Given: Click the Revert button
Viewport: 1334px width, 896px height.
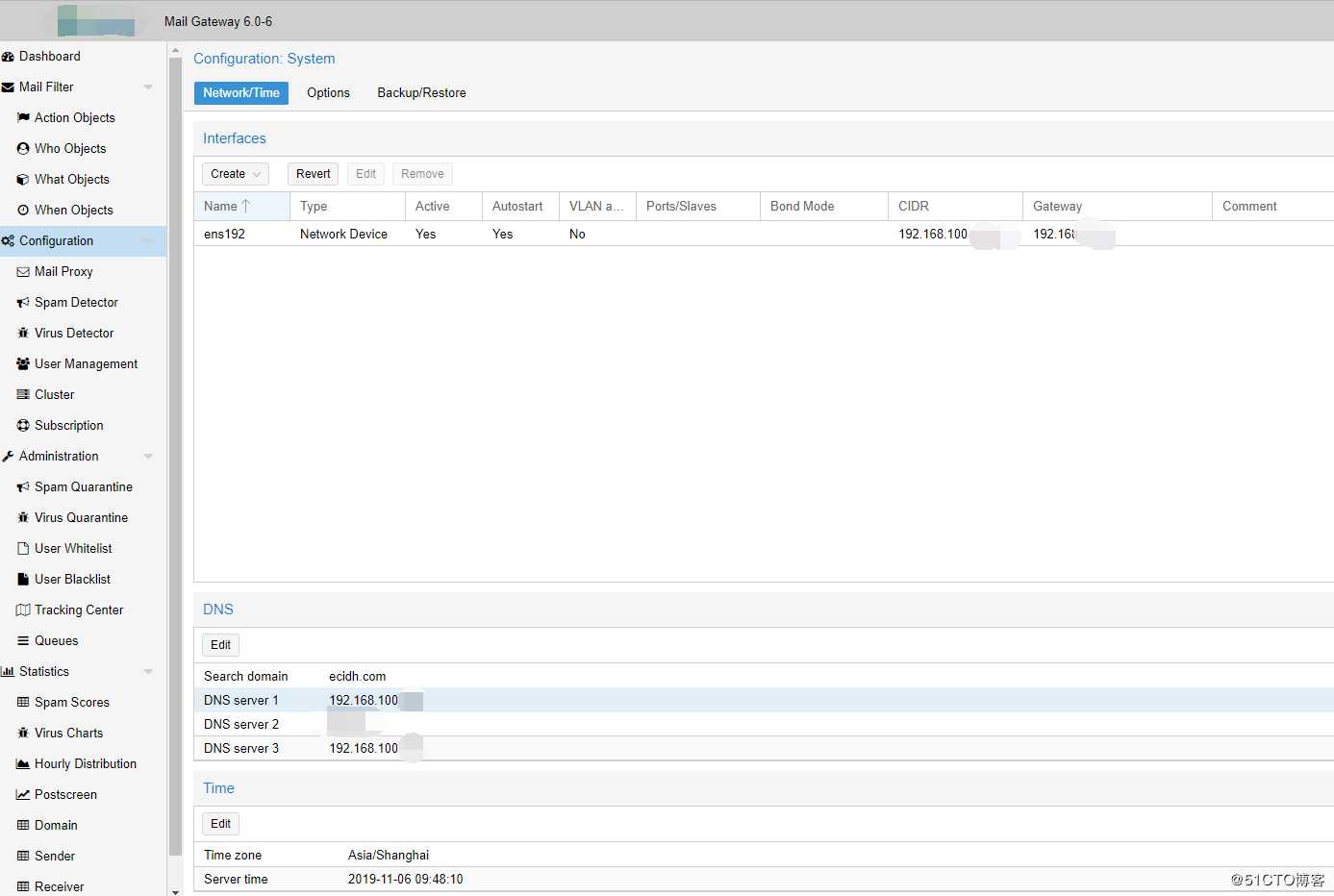Looking at the screenshot, I should pos(314,174).
